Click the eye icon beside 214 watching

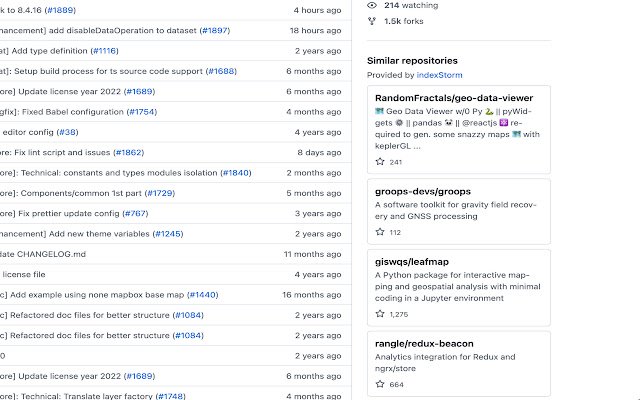coord(371,5)
